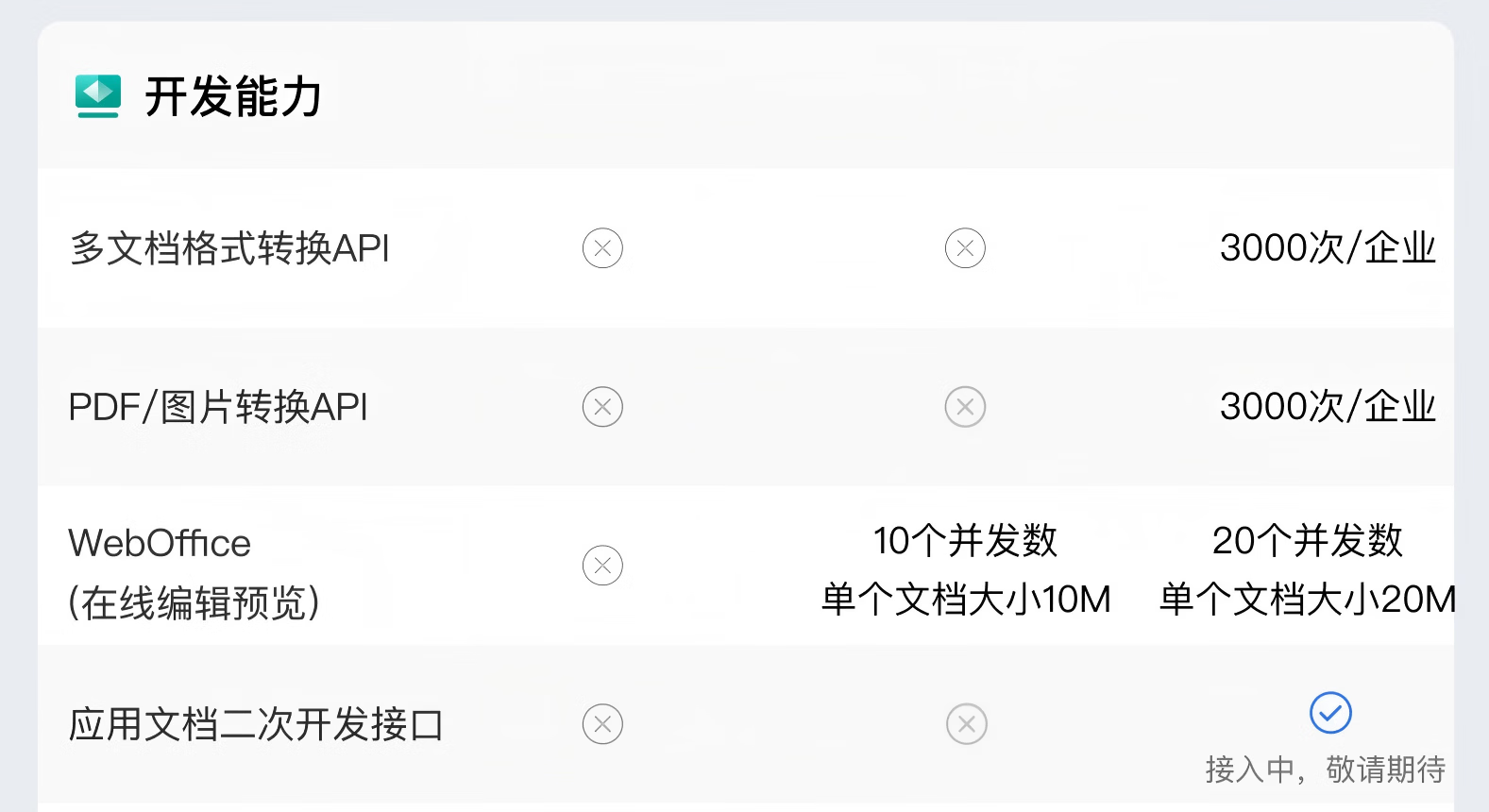
Task: Click the 开发能力 section heading
Action: pos(233,96)
